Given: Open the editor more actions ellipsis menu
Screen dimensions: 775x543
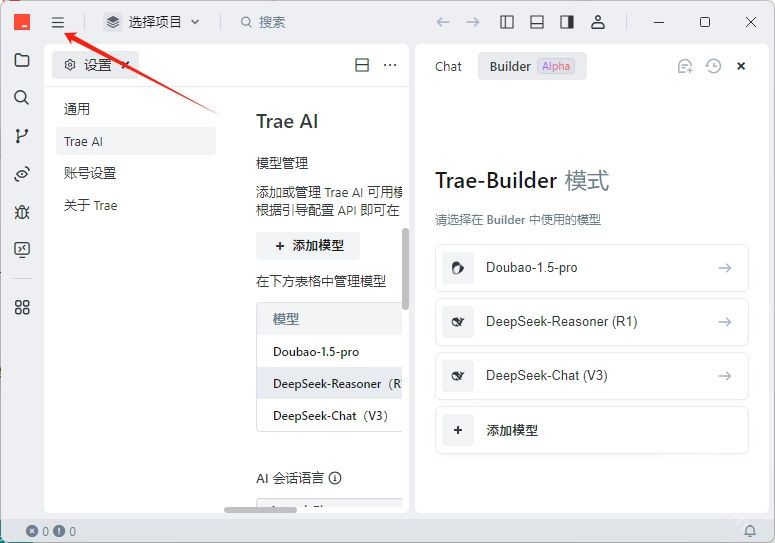Looking at the screenshot, I should coord(390,65).
